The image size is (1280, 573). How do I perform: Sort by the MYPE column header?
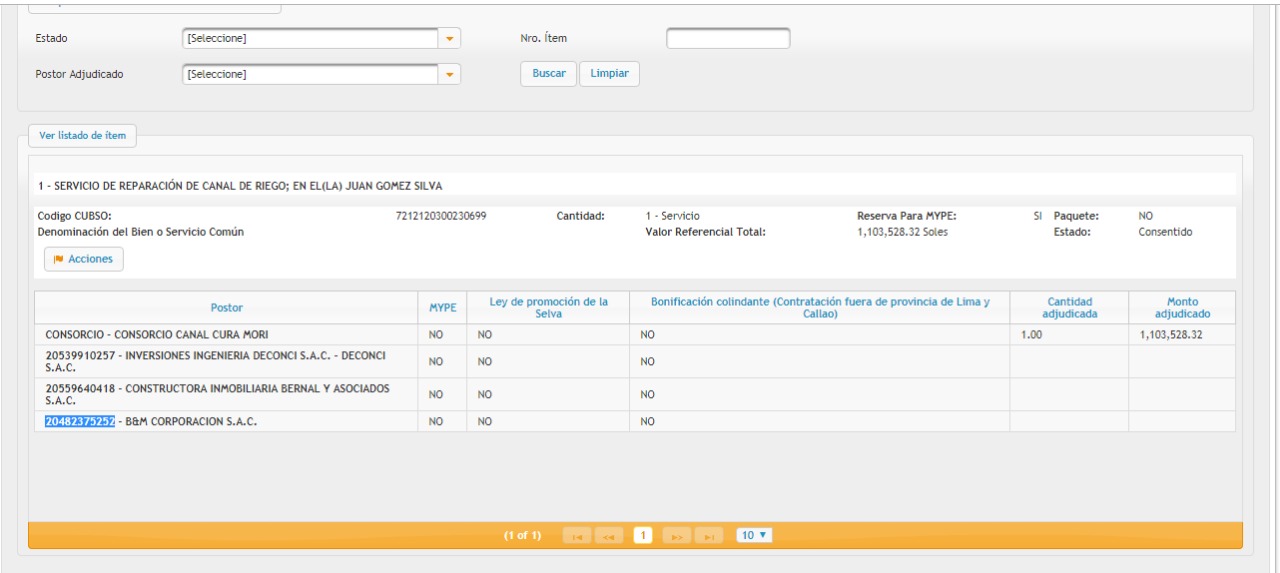[x=442, y=308]
